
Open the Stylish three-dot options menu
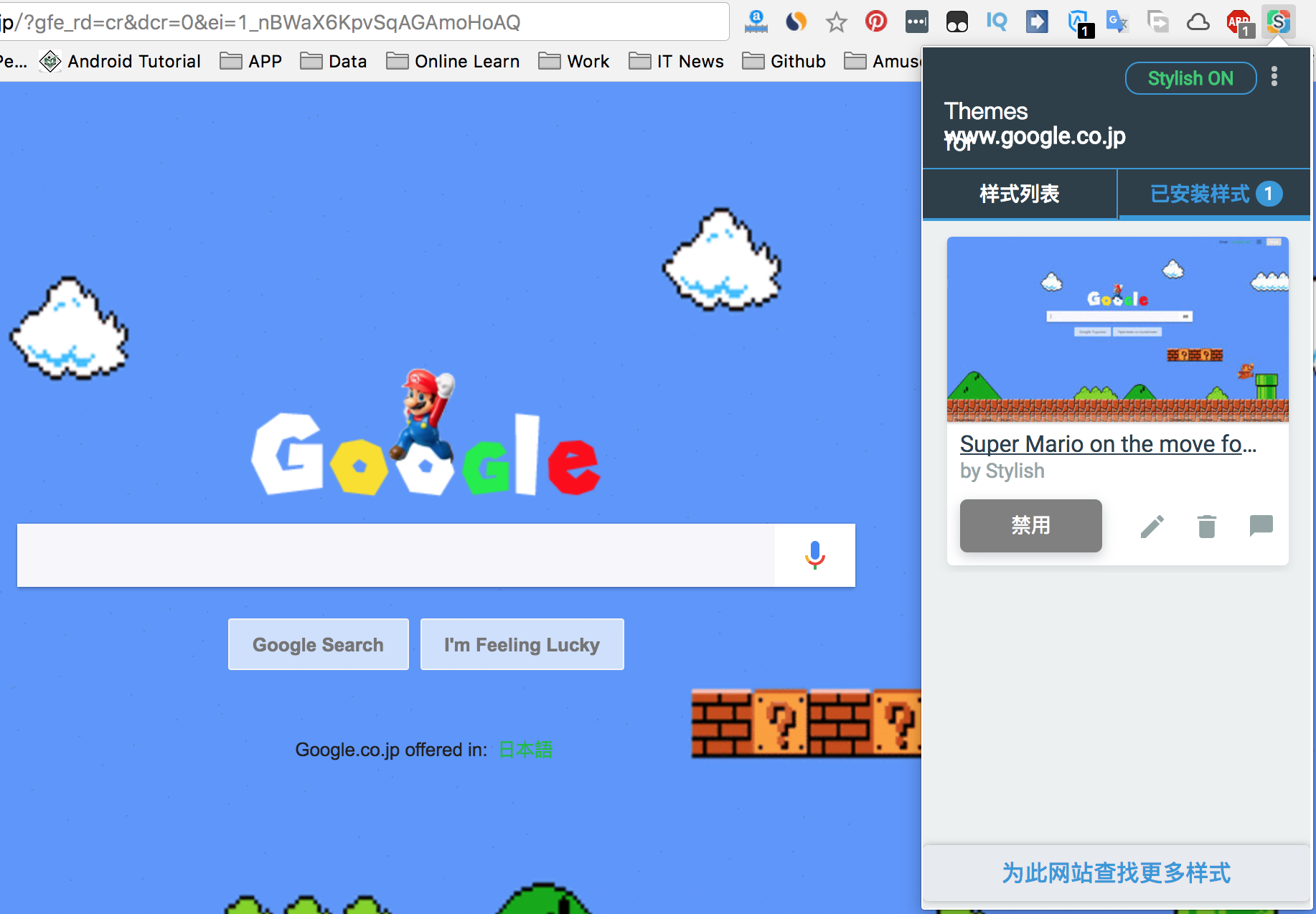pos(1274,76)
